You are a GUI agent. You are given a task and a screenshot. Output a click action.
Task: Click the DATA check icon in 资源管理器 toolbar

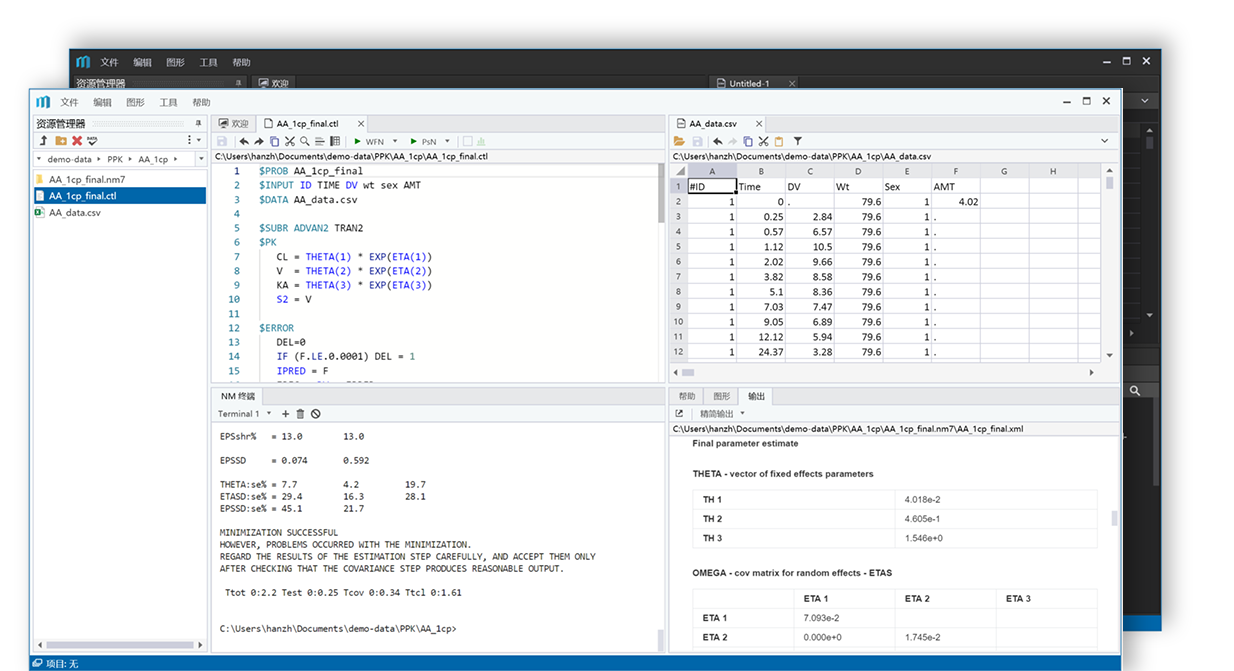92,141
